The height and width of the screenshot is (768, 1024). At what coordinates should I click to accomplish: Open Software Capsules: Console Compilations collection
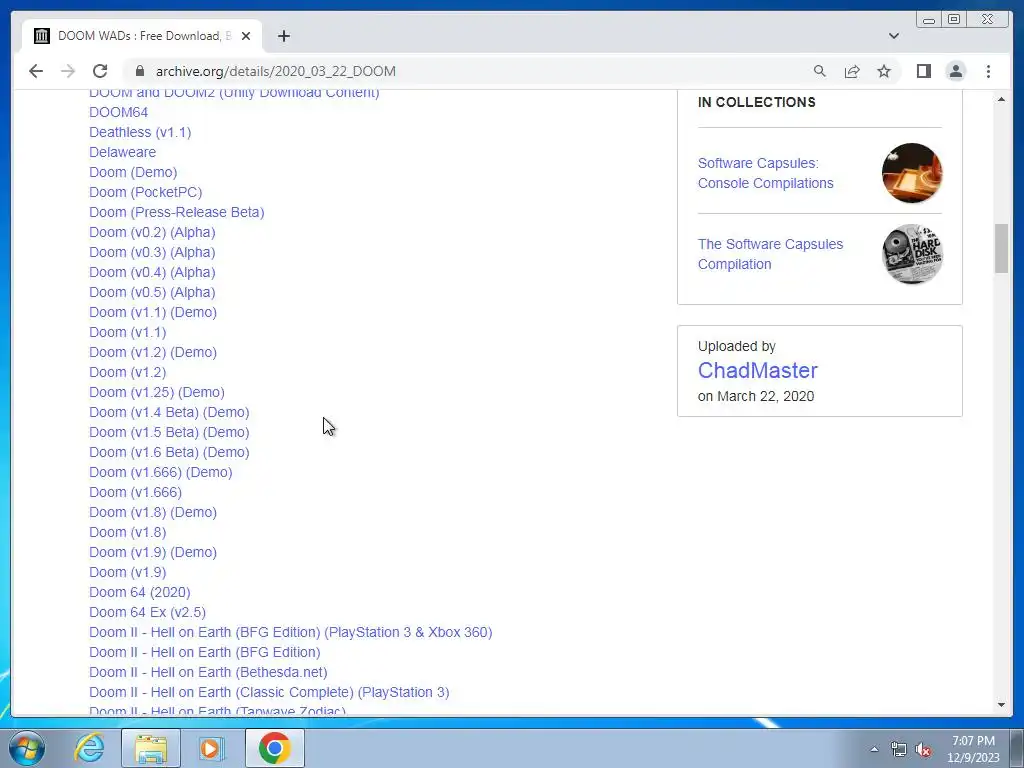(x=765, y=173)
